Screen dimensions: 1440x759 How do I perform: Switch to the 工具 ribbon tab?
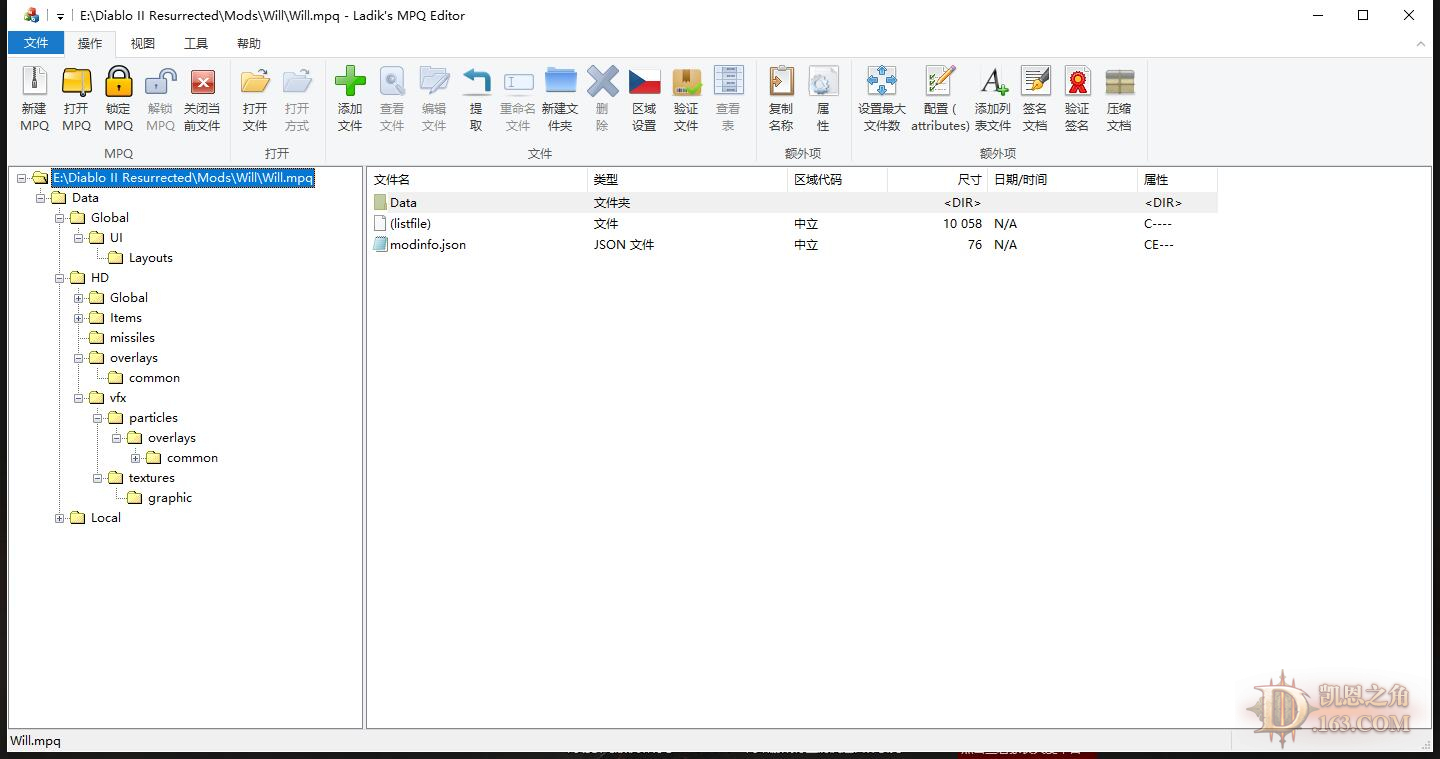196,43
